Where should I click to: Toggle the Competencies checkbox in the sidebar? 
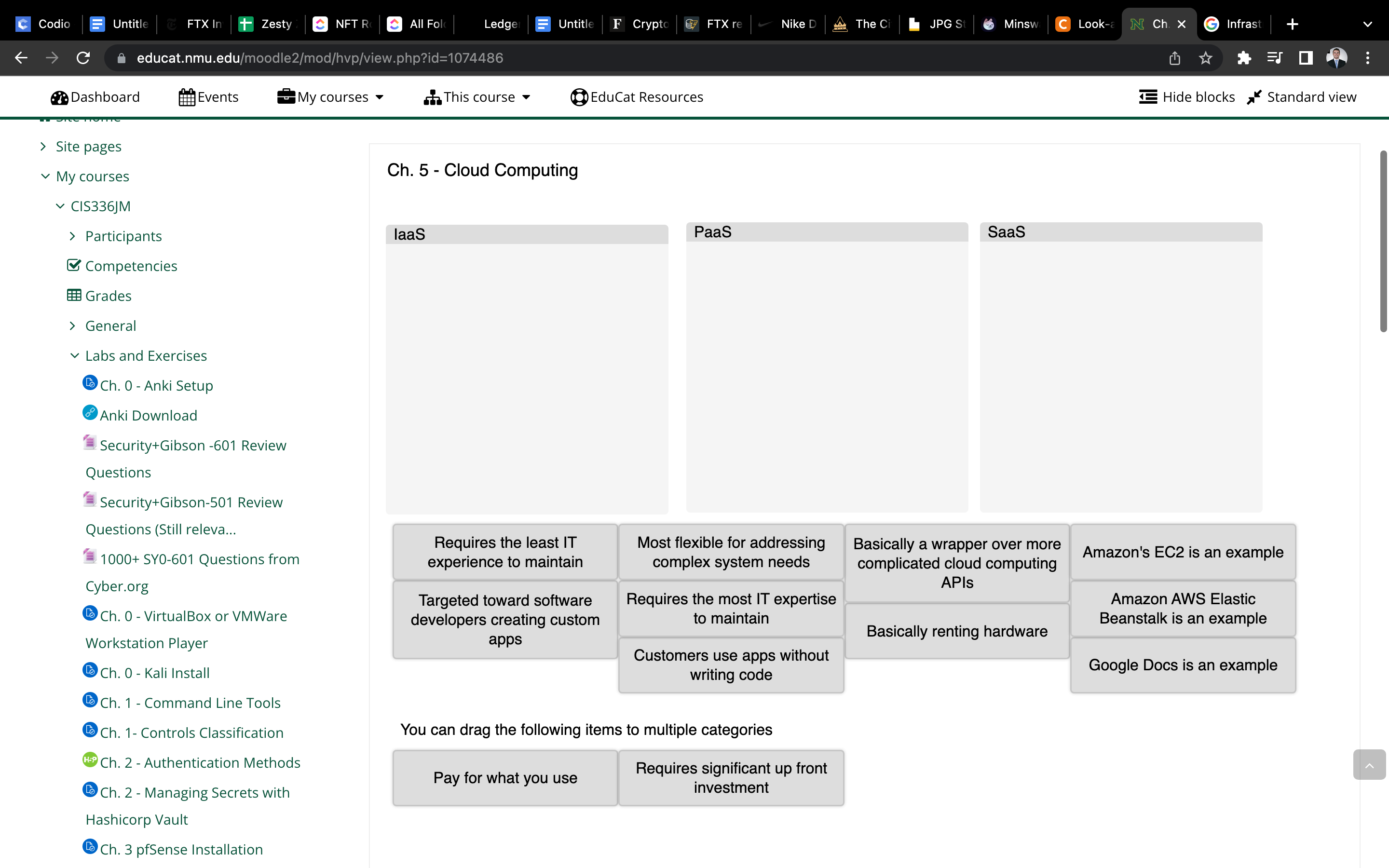74,265
